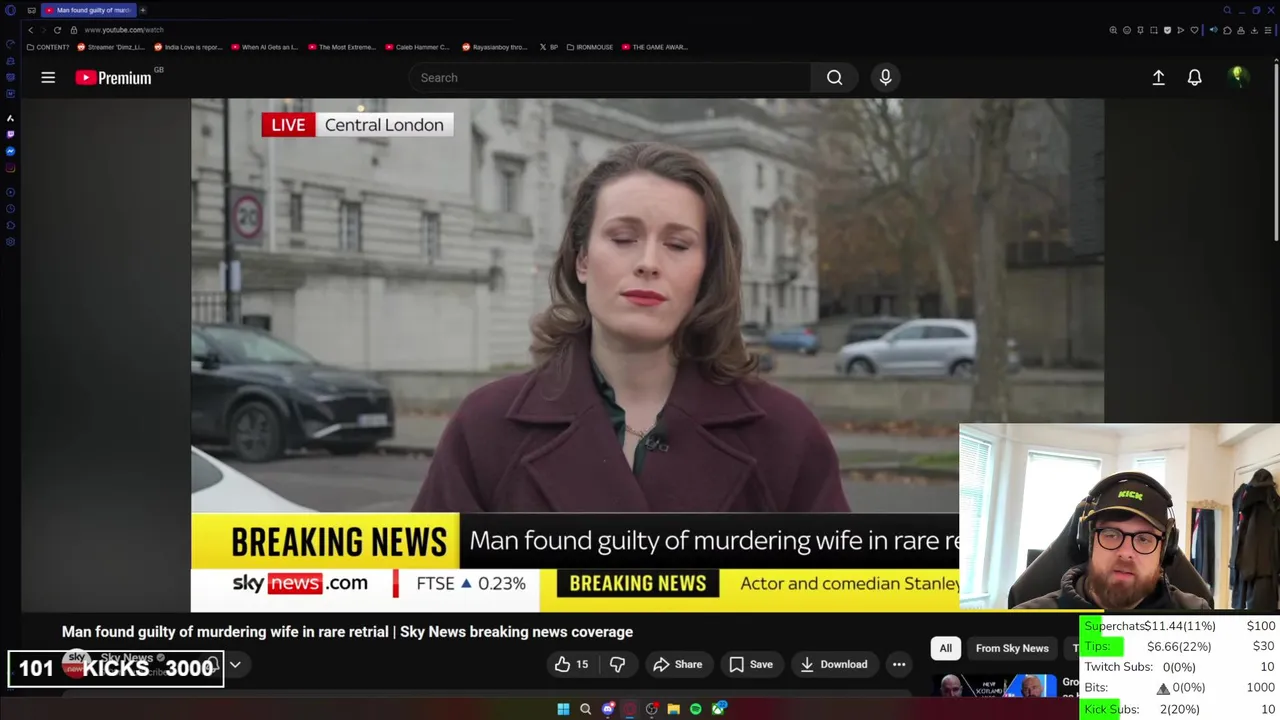The width and height of the screenshot is (1280, 720).
Task: Select the From Sky News chip
Action: pyautogui.click(x=1012, y=648)
